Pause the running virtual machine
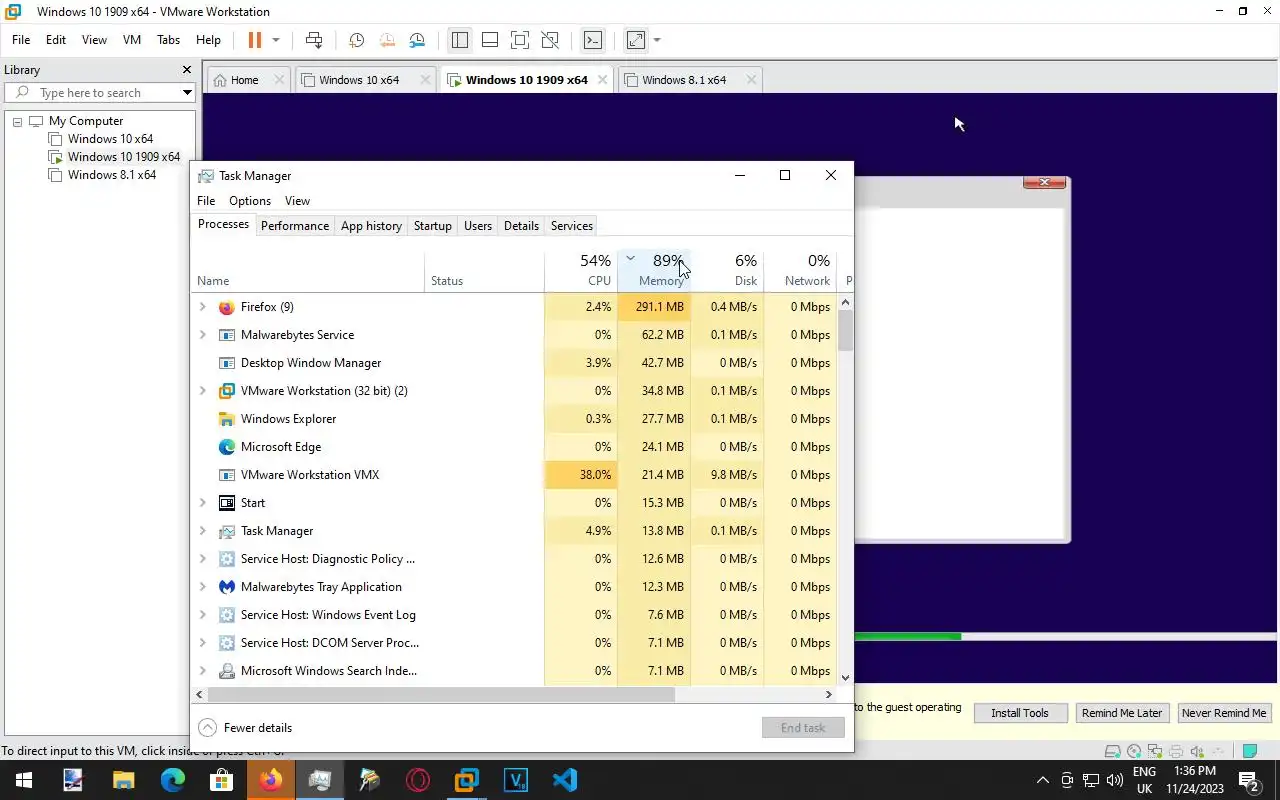Viewport: 1280px width, 800px height. 254,40
